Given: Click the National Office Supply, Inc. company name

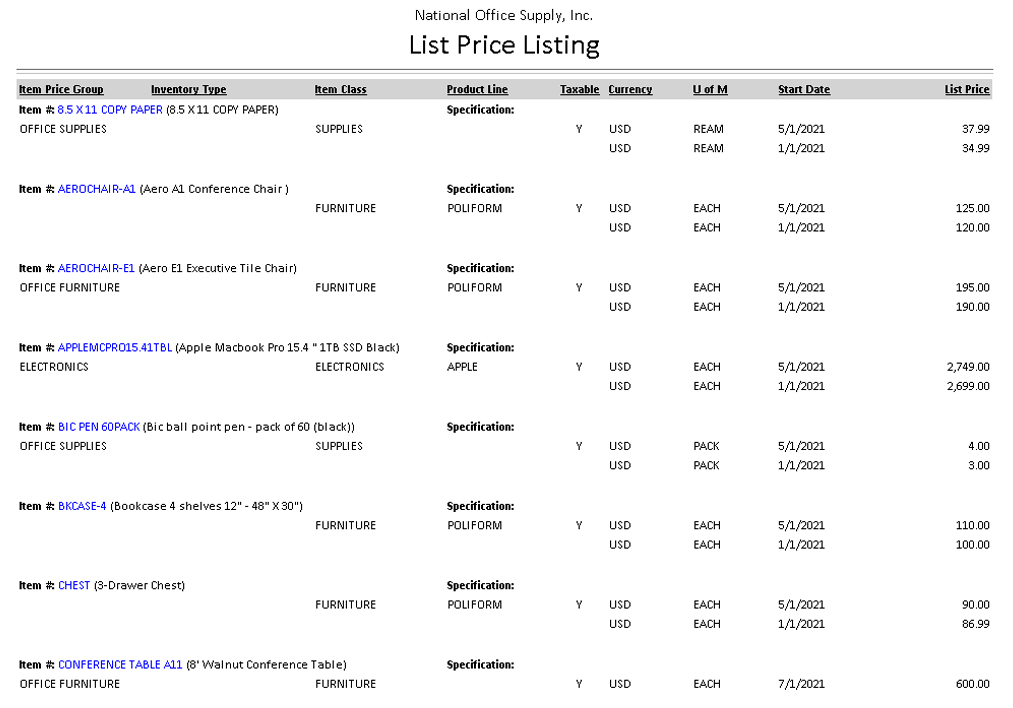Looking at the screenshot, I should (504, 15).
